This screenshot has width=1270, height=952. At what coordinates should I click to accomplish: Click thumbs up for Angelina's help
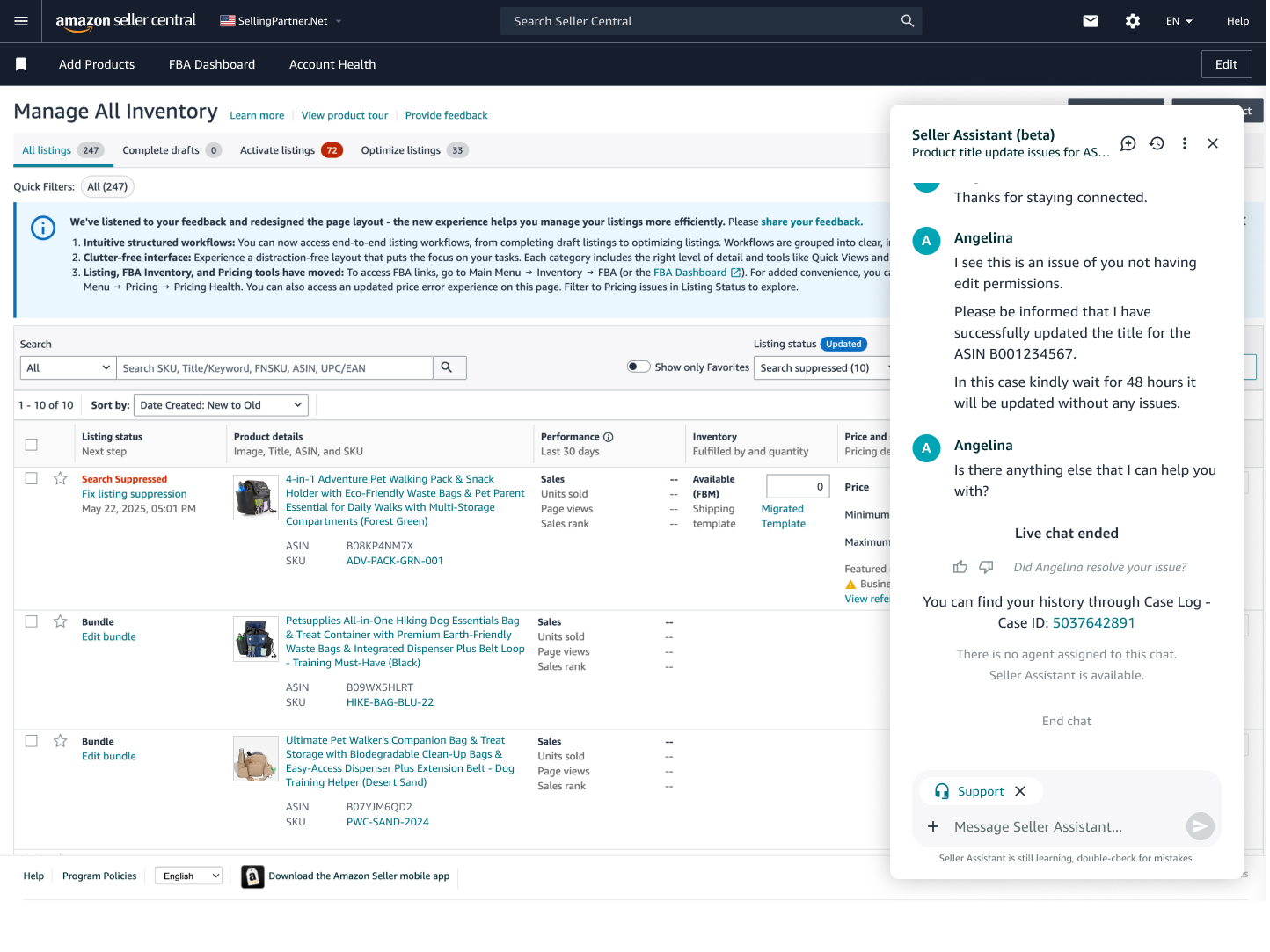coord(960,567)
